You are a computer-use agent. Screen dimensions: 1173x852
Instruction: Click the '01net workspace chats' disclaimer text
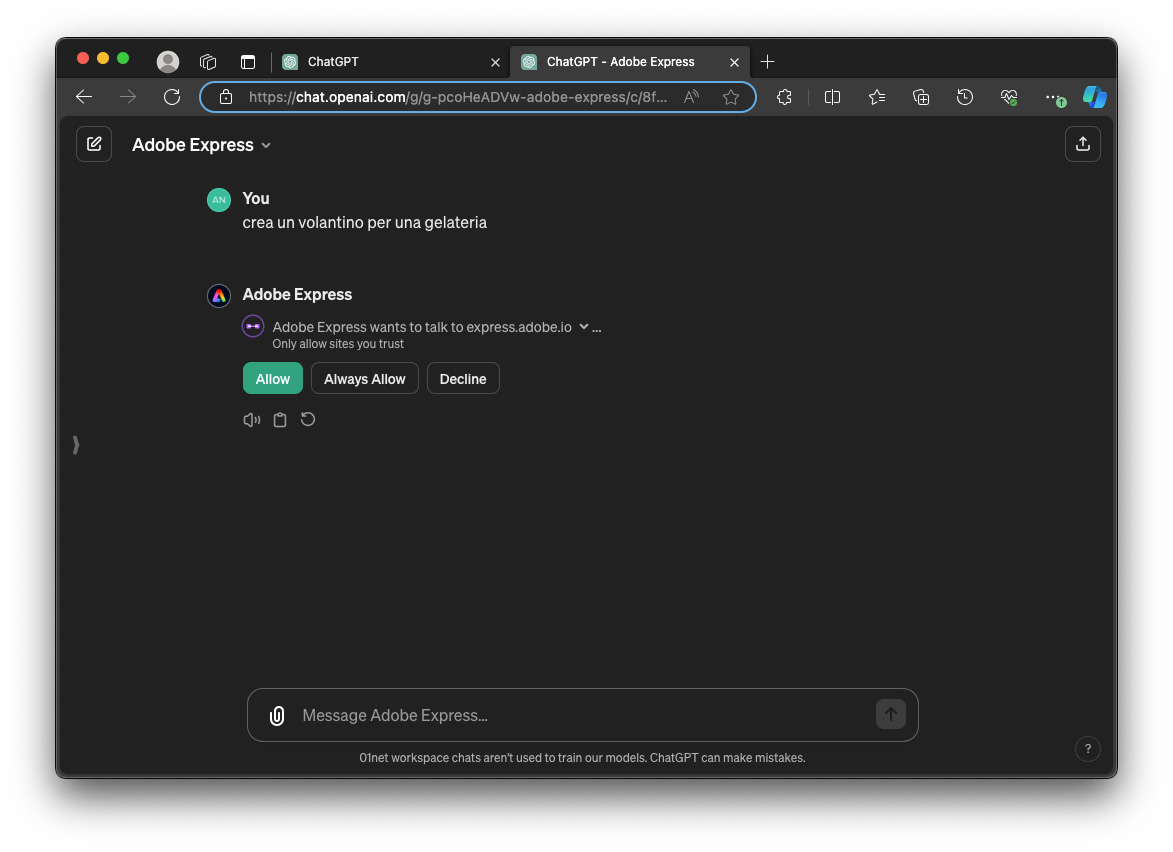(x=582, y=758)
